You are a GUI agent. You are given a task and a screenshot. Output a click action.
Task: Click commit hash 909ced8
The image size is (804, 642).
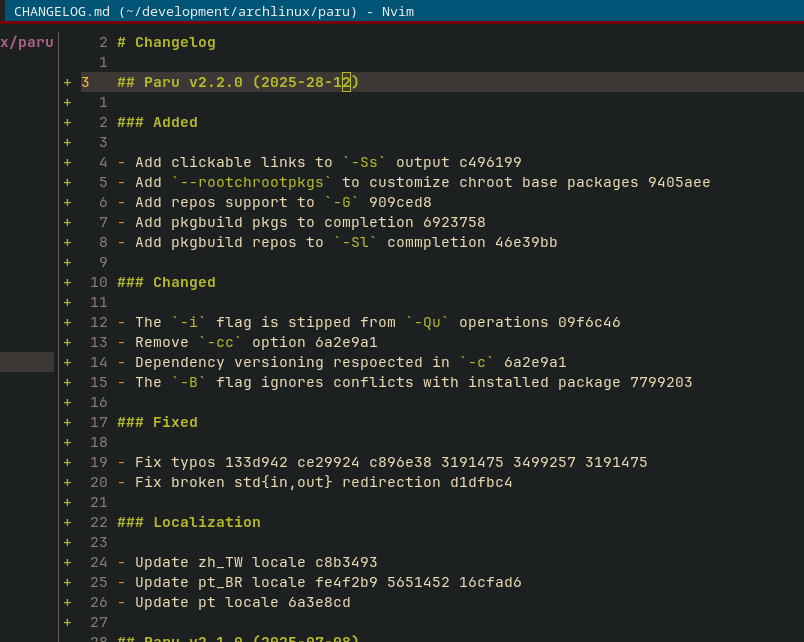(400, 202)
